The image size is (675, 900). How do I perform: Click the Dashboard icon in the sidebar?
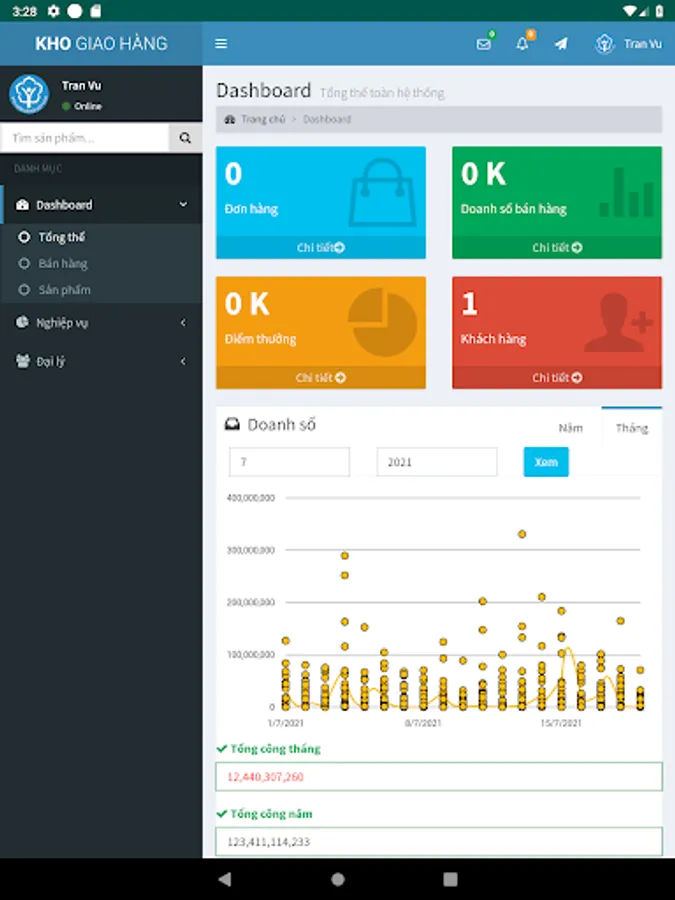(22, 205)
